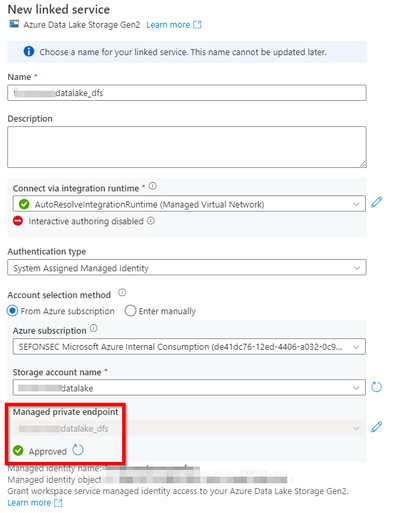Open the bottom Learn more link about managed identity
The width and height of the screenshot is (400, 513).
[29, 503]
